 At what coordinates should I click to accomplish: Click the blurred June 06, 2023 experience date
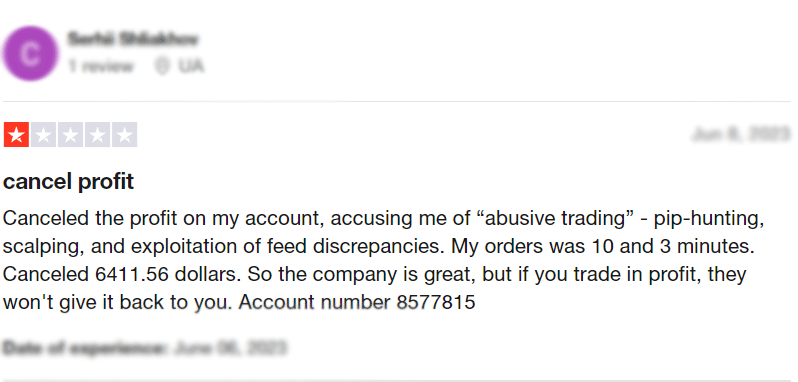pos(230,348)
